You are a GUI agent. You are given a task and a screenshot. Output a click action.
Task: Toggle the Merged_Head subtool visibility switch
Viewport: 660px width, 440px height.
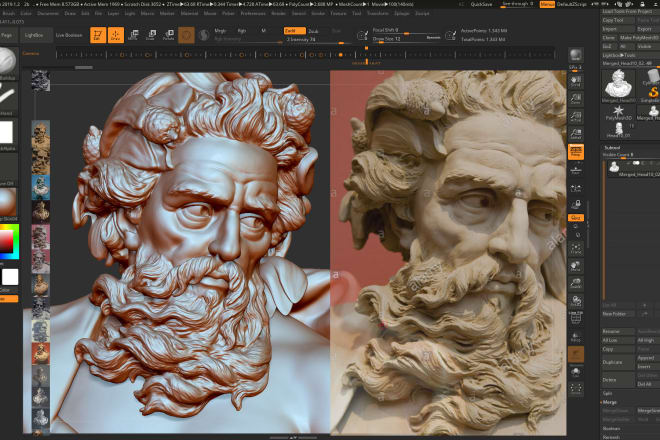[636, 163]
